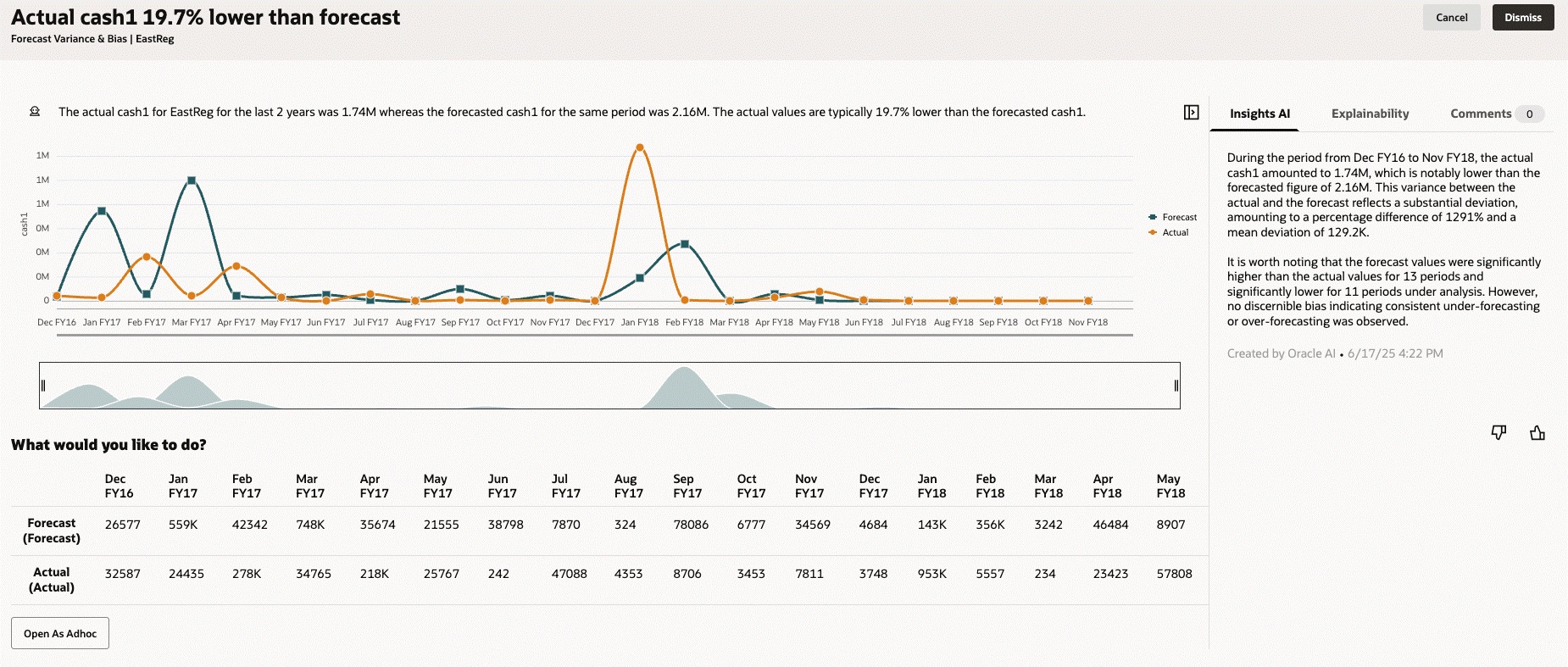Image resolution: width=1568 pixels, height=667 pixels.
Task: Click the Forecast point at Sep FY17
Action: [460, 289]
